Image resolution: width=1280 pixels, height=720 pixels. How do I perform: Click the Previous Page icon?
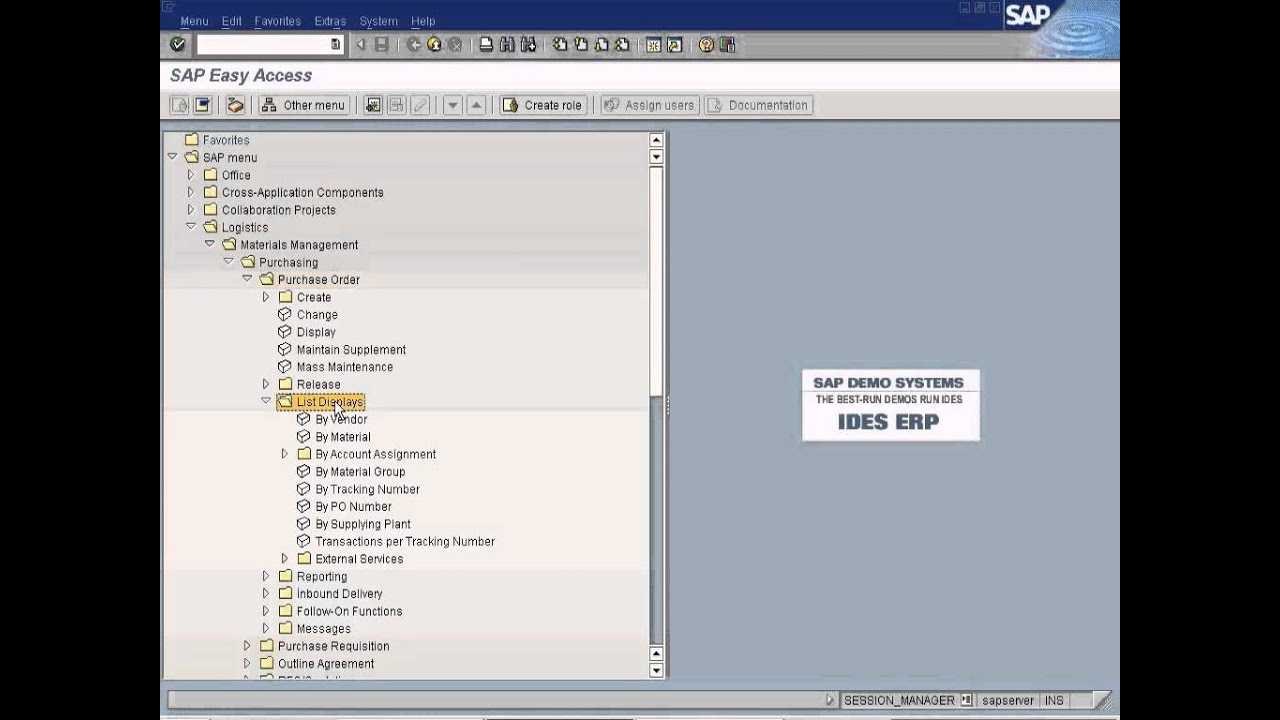[x=580, y=45]
